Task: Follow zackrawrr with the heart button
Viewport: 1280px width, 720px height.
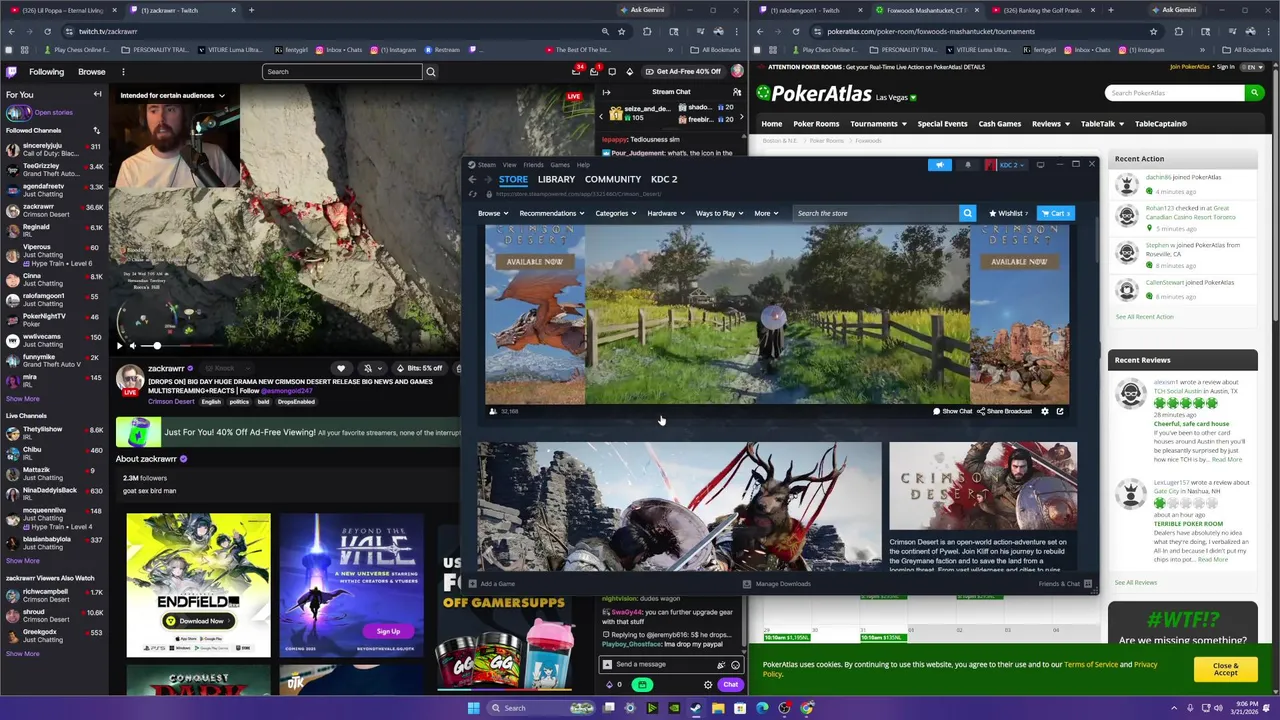Action: click(341, 368)
